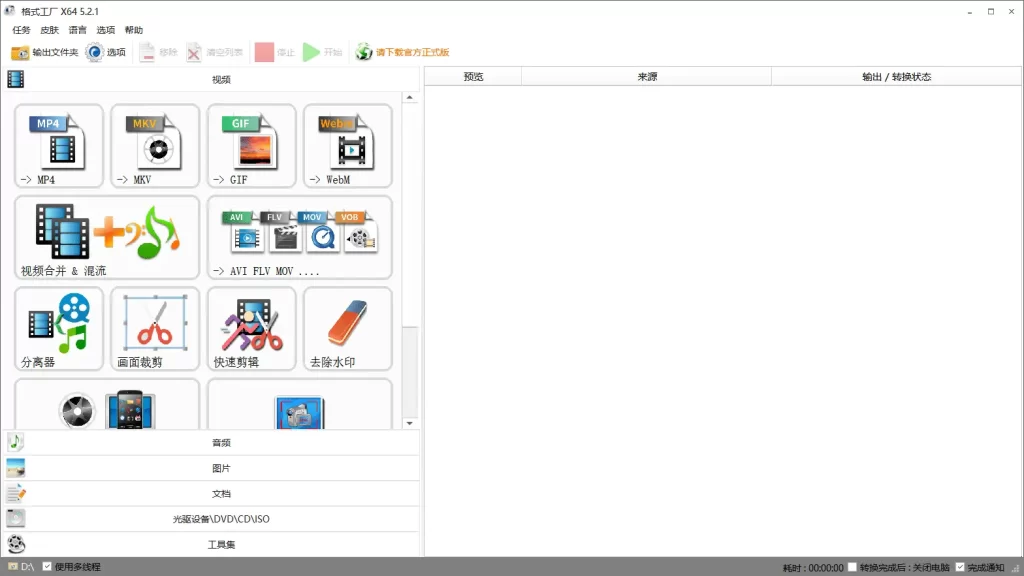Open the 帮助 help menu
1024x576 pixels.
[133, 30]
